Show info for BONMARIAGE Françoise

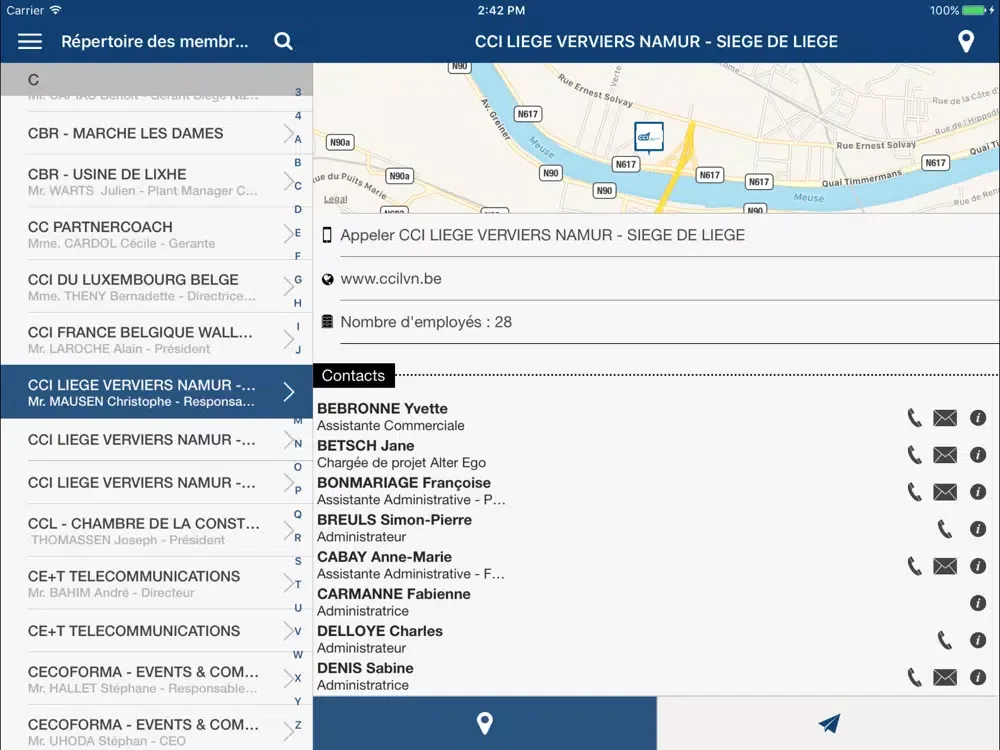tap(978, 492)
